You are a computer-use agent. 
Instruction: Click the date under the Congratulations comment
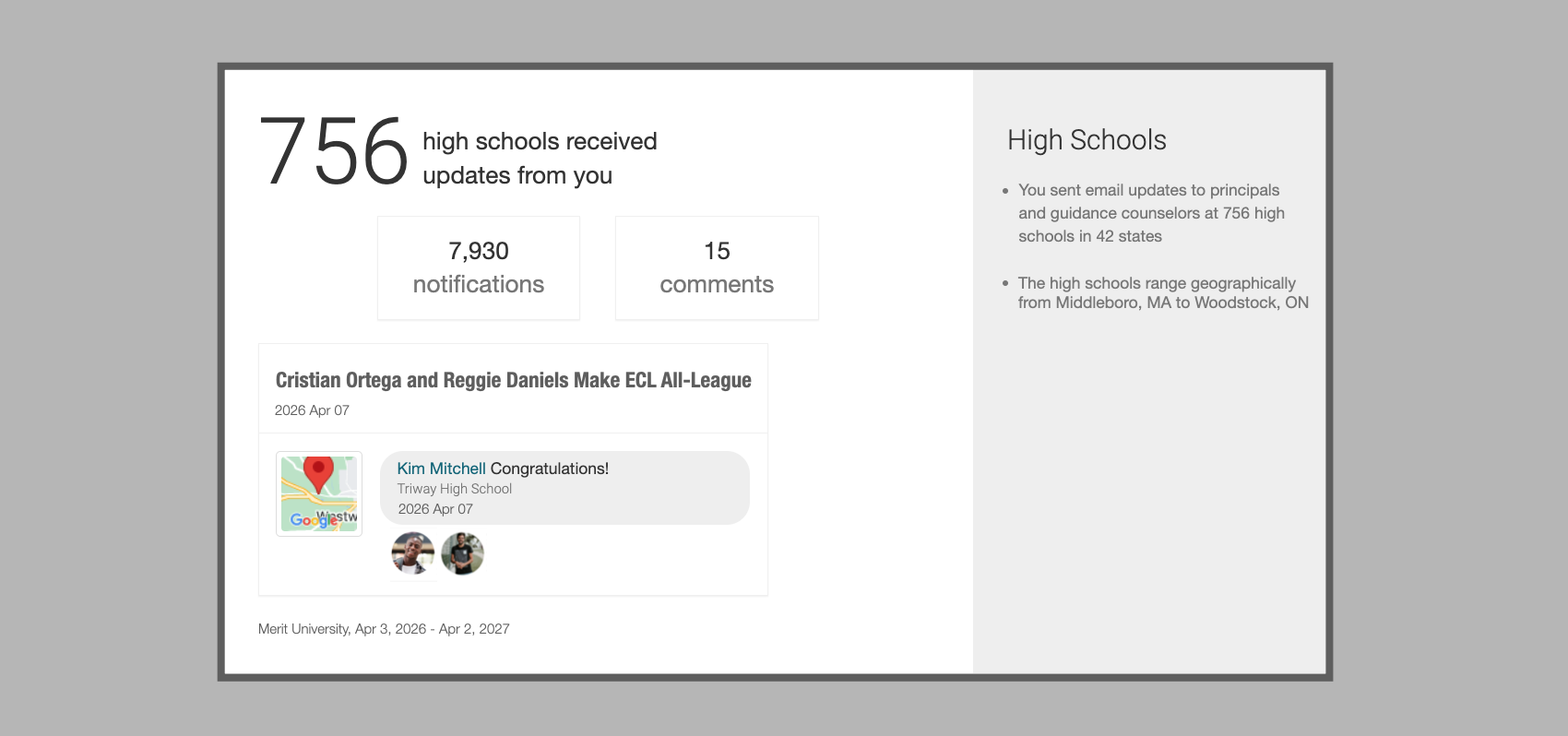[x=435, y=509]
